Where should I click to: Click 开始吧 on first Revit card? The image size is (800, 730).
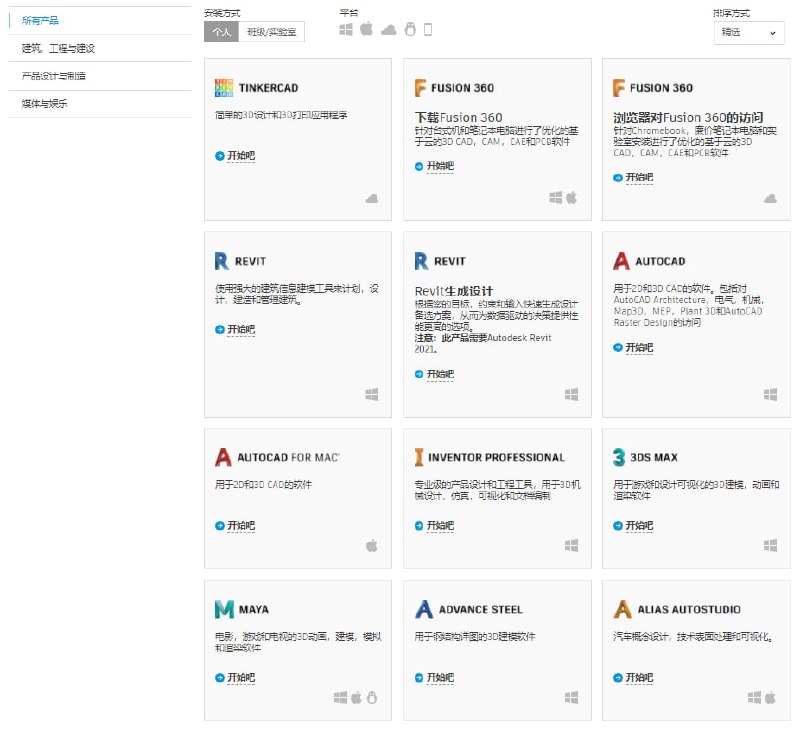point(241,330)
